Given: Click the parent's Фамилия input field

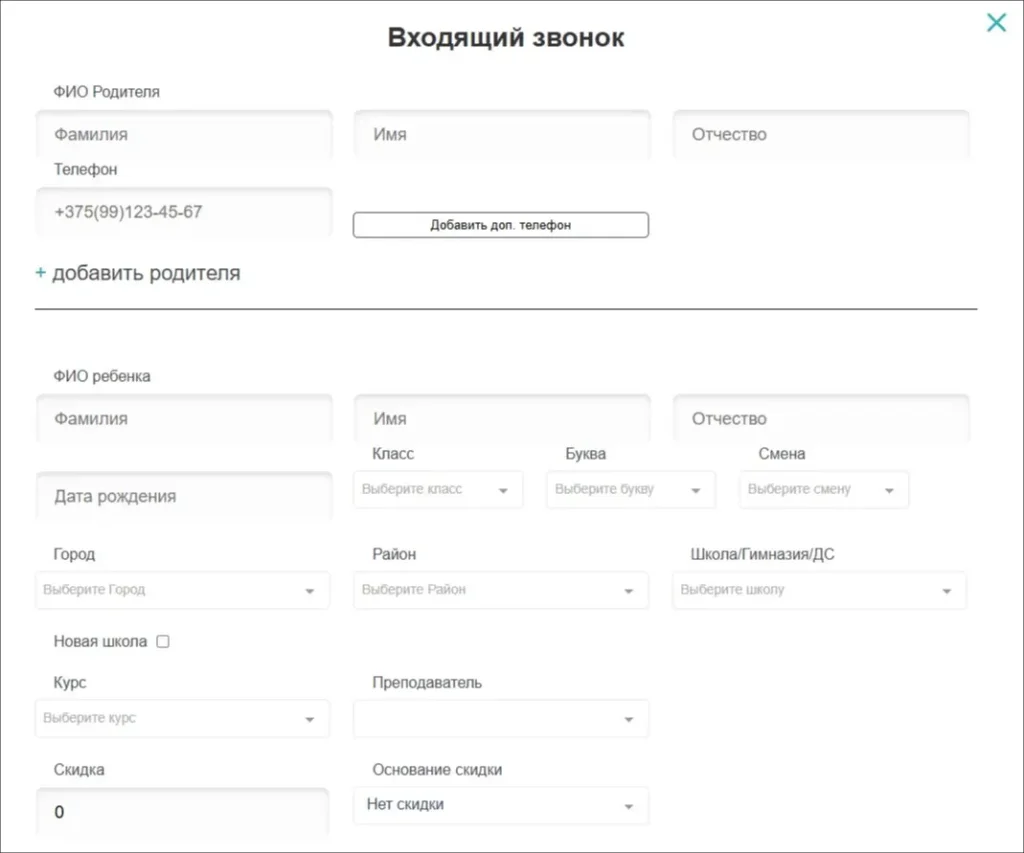Looking at the screenshot, I should pos(184,134).
